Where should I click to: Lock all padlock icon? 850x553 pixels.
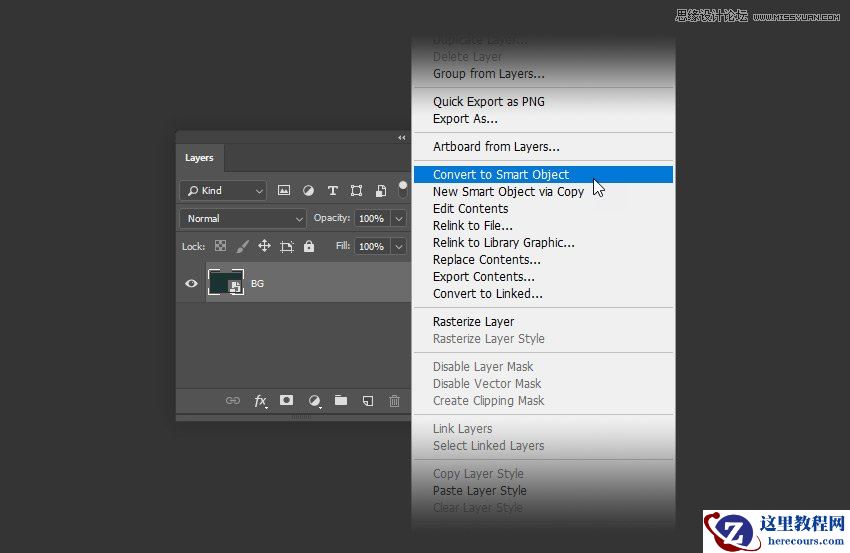[309, 246]
